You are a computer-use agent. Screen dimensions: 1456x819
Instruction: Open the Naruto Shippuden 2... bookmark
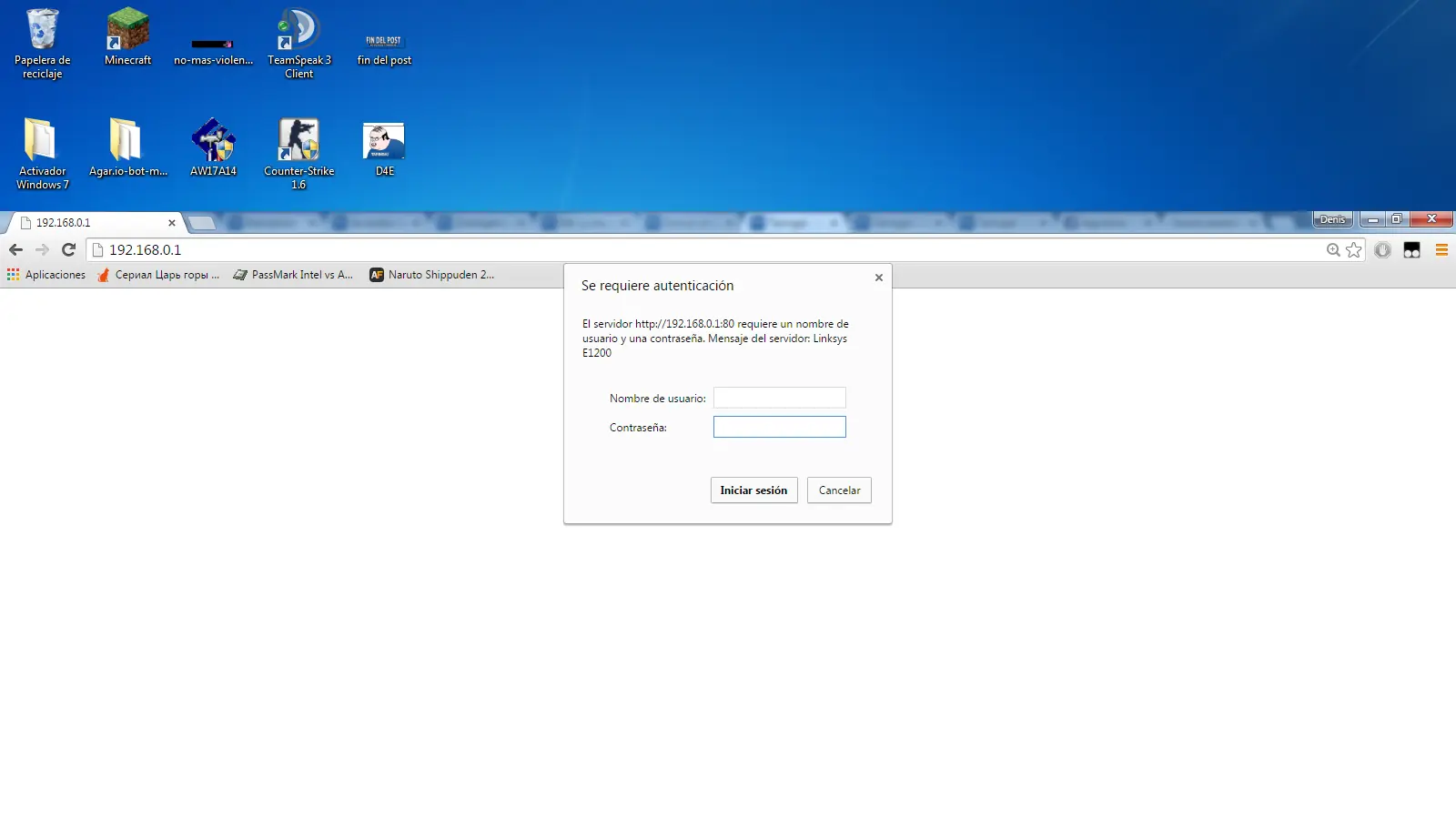(x=432, y=275)
